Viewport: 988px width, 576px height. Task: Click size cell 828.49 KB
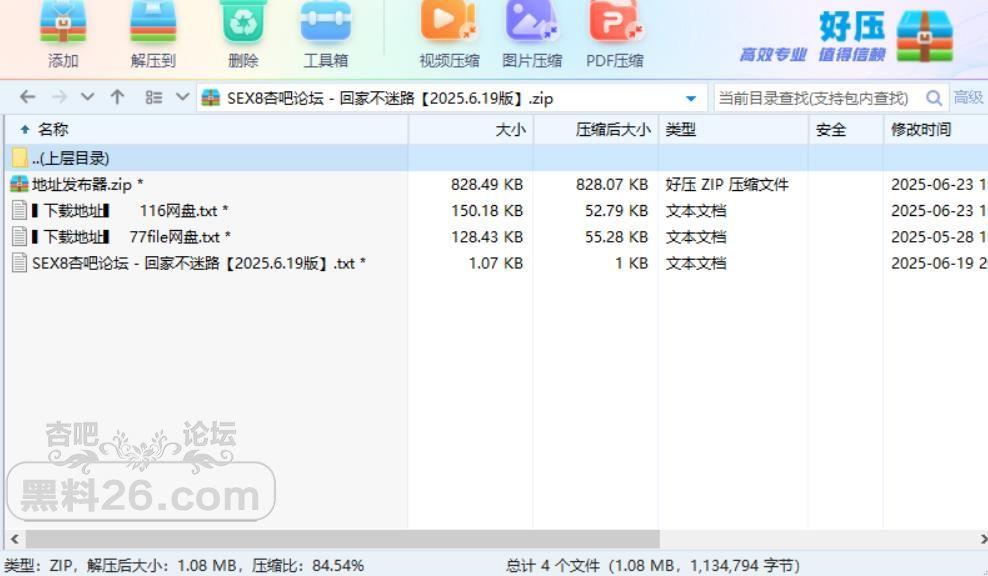point(486,185)
